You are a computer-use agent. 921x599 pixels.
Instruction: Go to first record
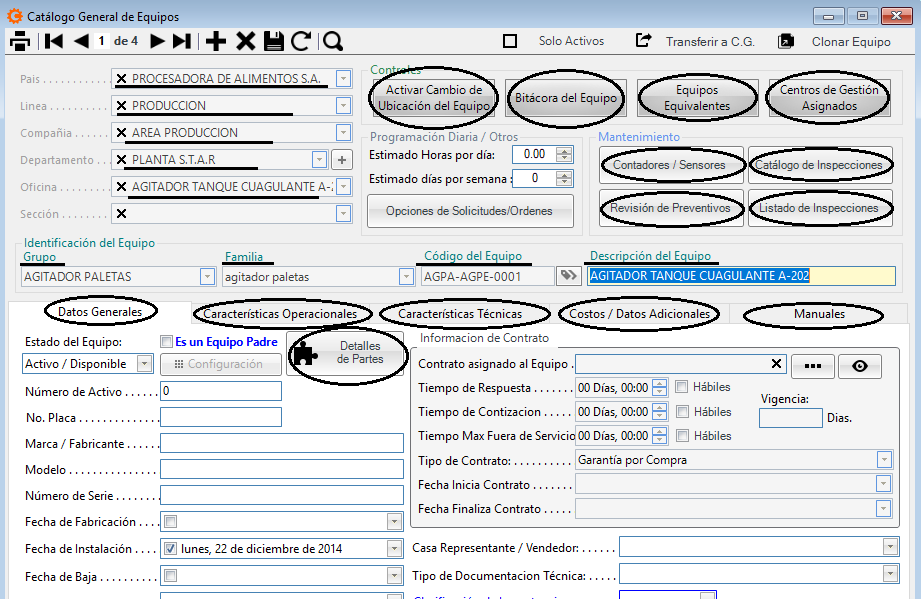pos(53,41)
